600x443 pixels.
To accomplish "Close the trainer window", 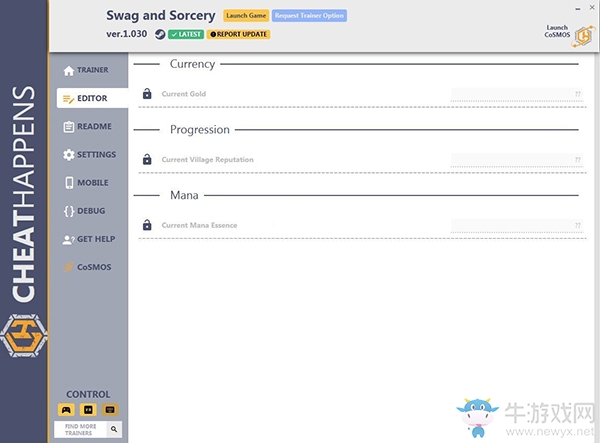I will point(592,7).
